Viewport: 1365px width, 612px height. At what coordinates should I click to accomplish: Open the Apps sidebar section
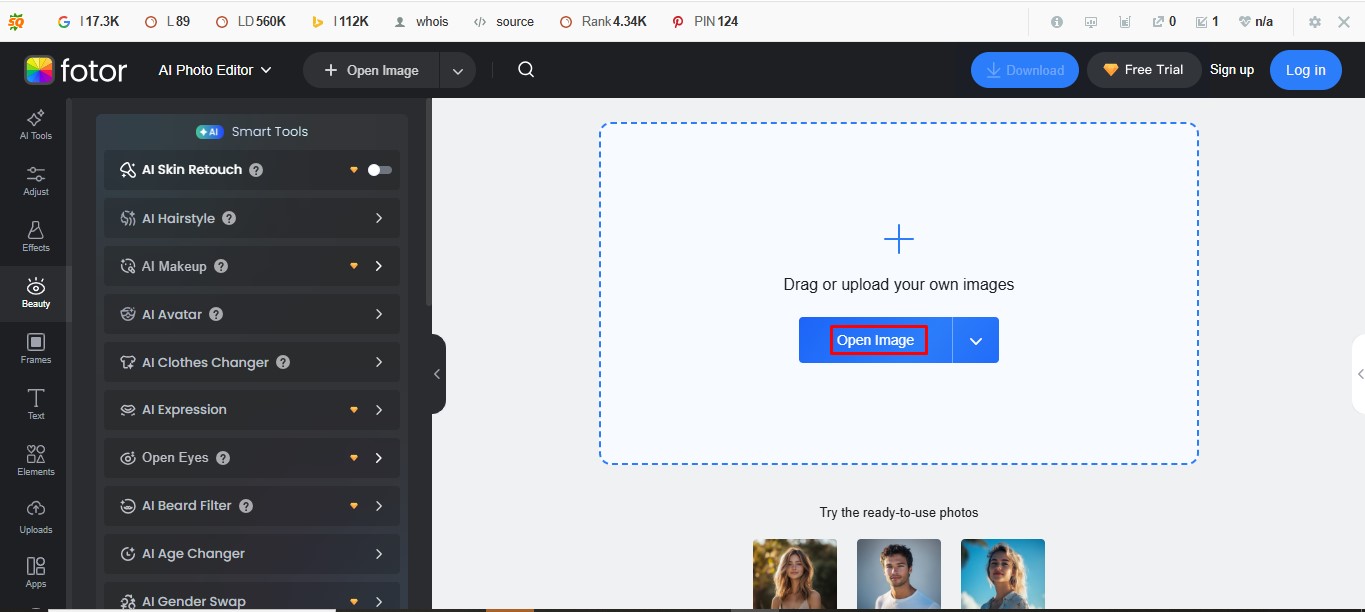click(x=35, y=573)
